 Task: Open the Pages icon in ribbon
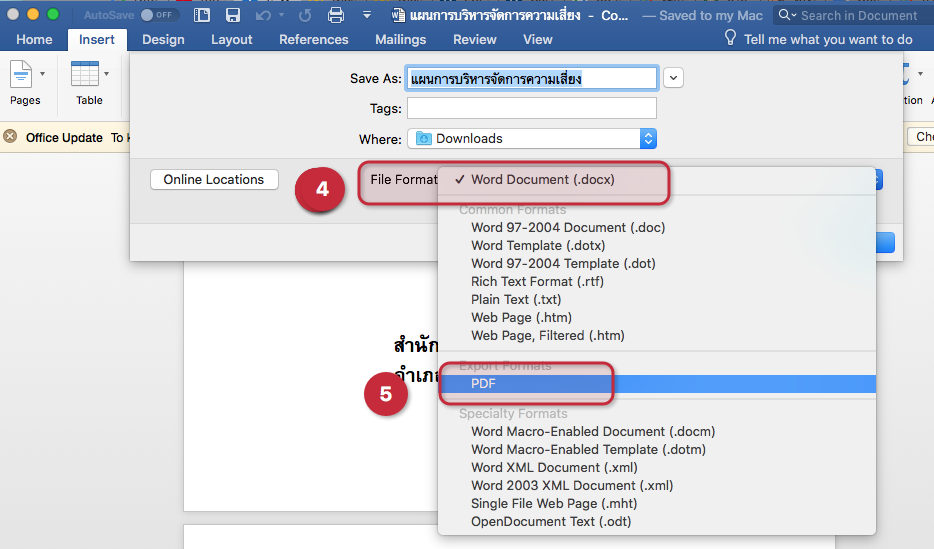pyautogui.click(x=25, y=82)
